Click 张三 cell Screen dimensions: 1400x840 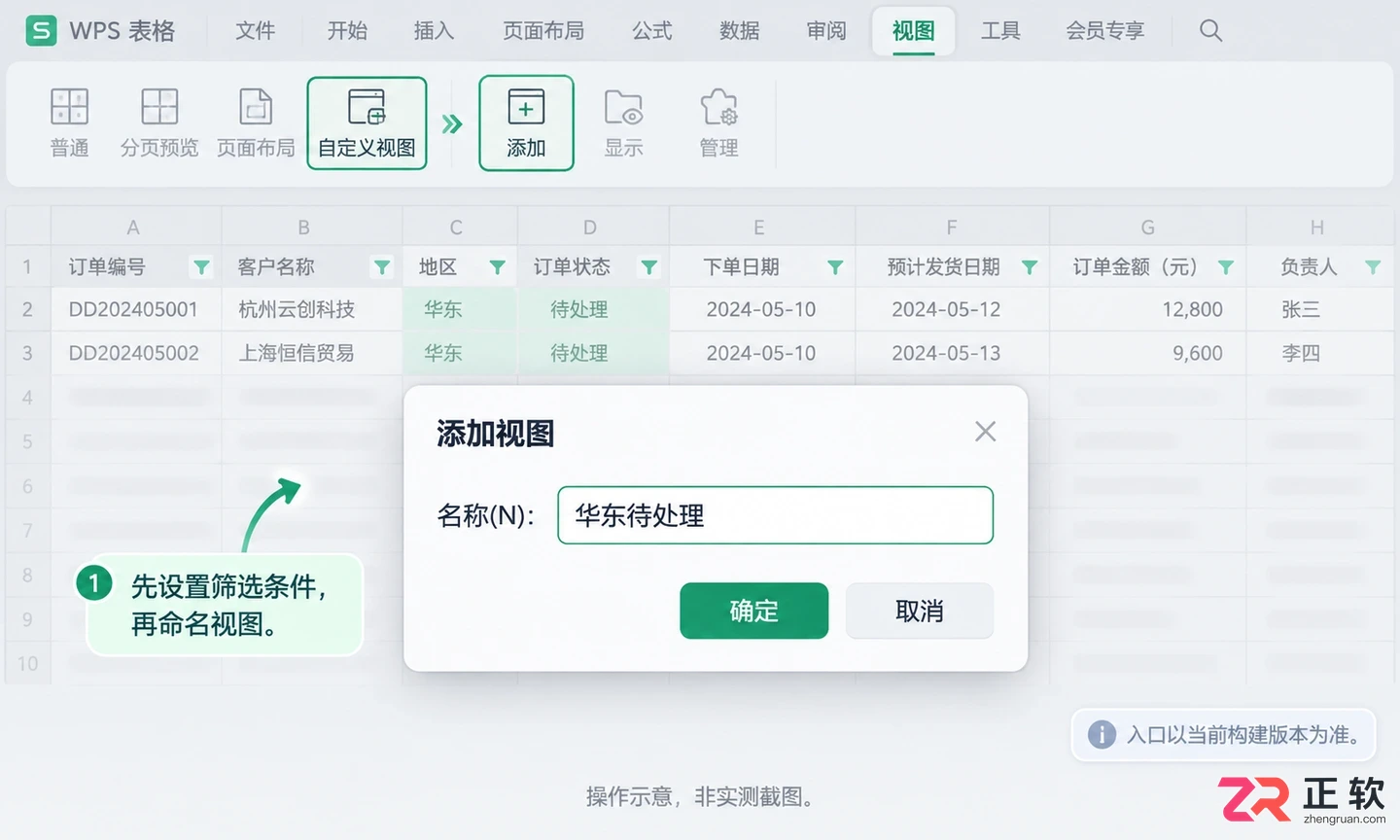click(1320, 309)
